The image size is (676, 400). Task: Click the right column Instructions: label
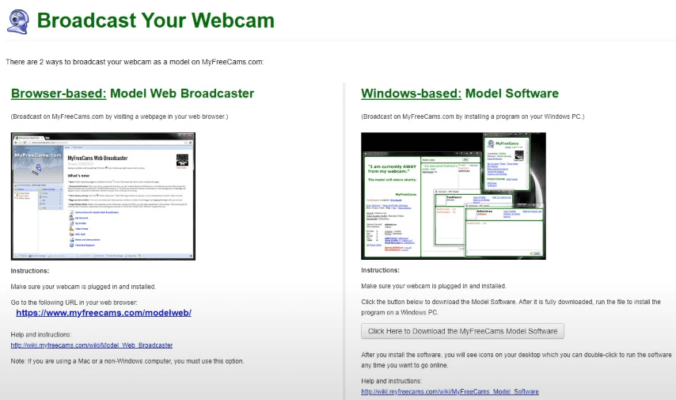[x=380, y=270]
